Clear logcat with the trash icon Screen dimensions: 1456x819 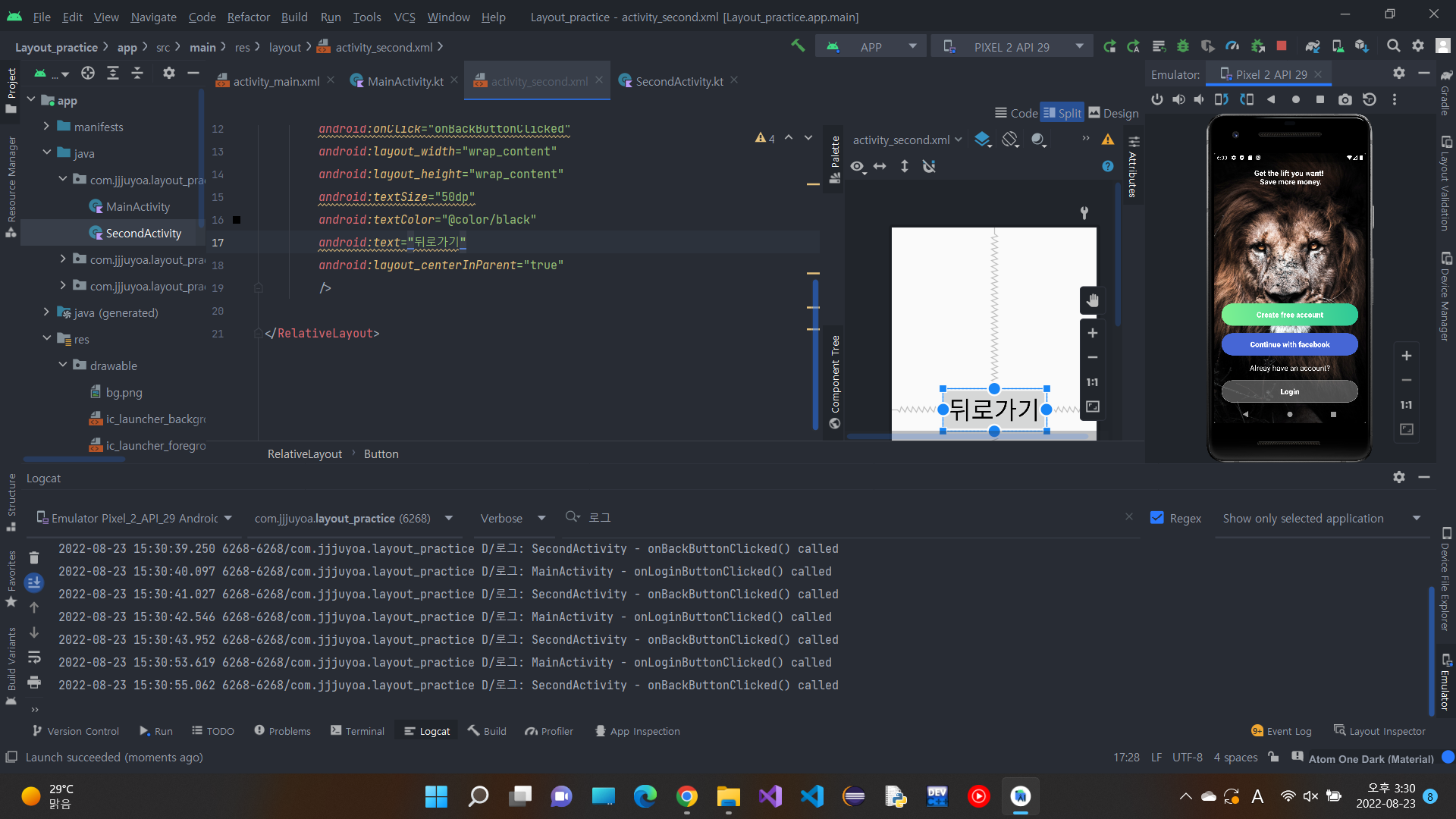[x=34, y=558]
